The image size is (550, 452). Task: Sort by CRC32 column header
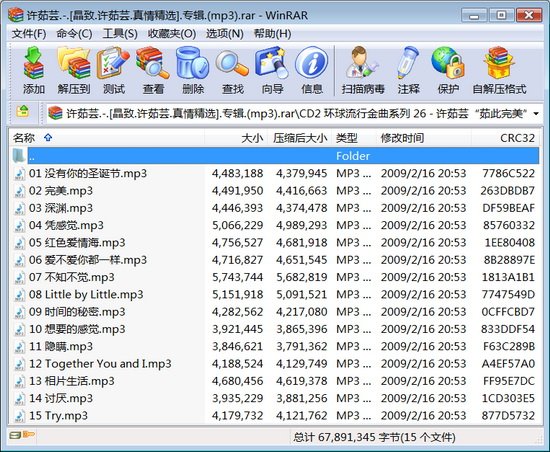coord(505,138)
